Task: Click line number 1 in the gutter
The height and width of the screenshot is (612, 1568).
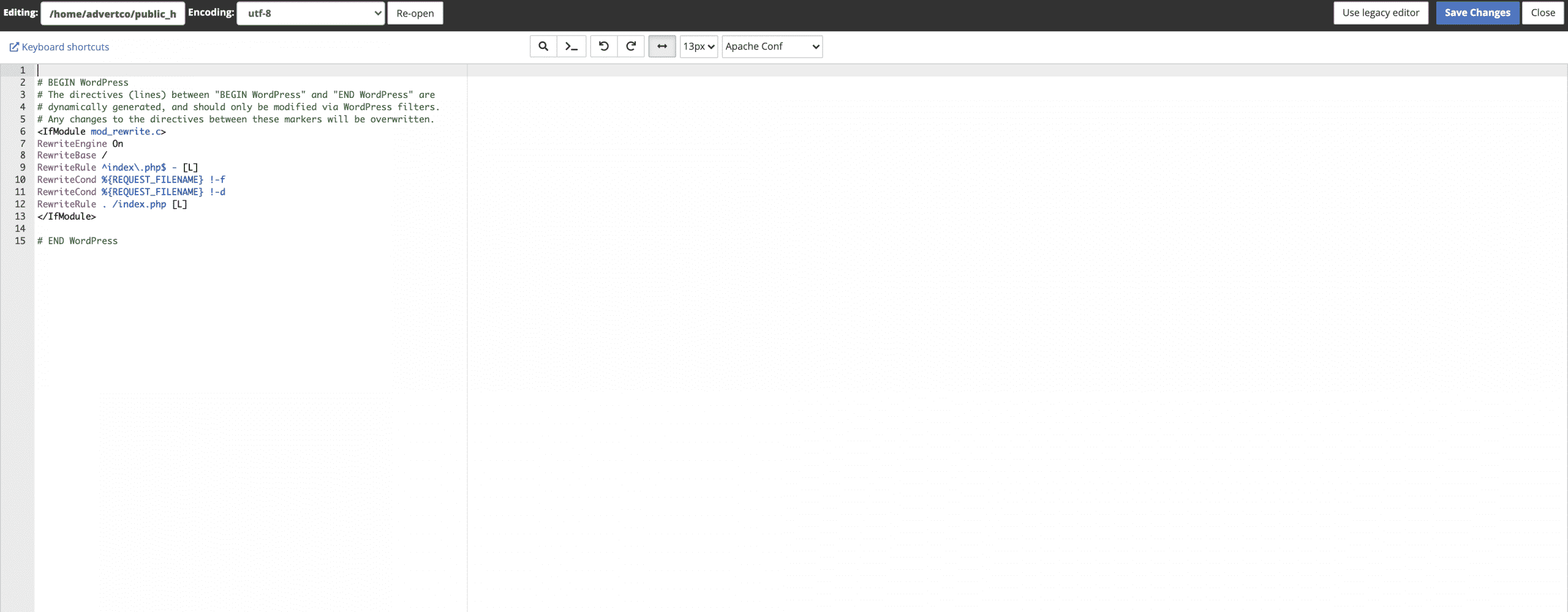Action: click(x=23, y=70)
